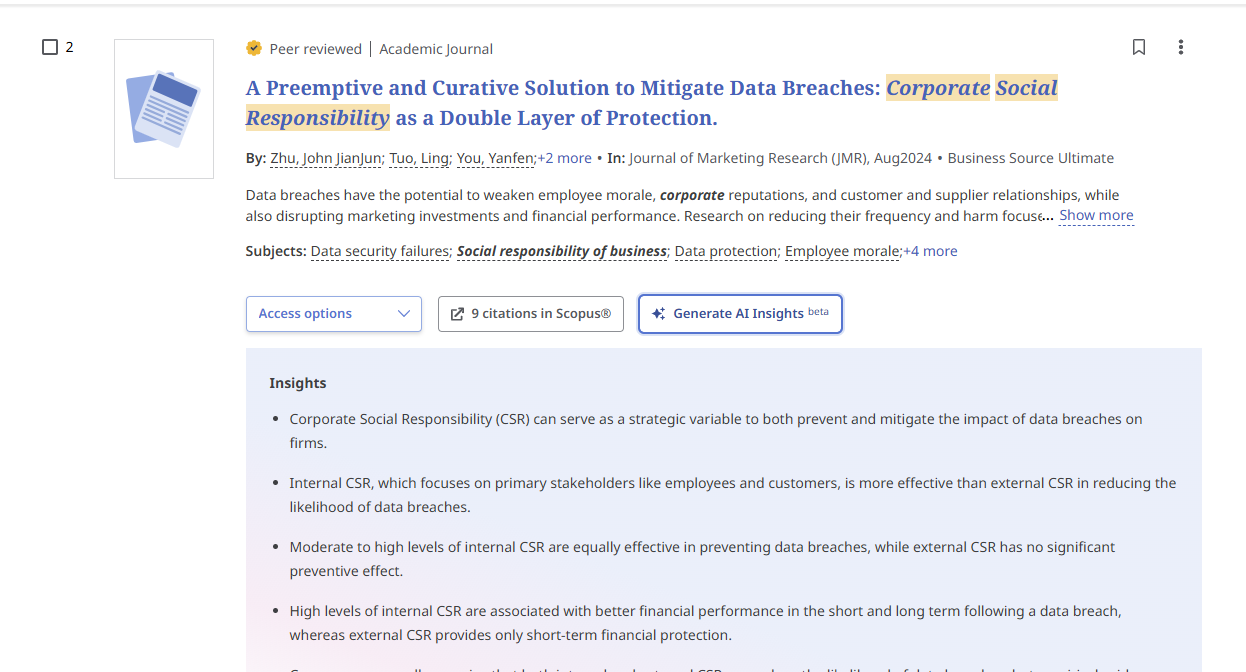Viewport: 1246px width, 672px height.
Task: Click insight bullet about better financial performance
Action: 705,623
